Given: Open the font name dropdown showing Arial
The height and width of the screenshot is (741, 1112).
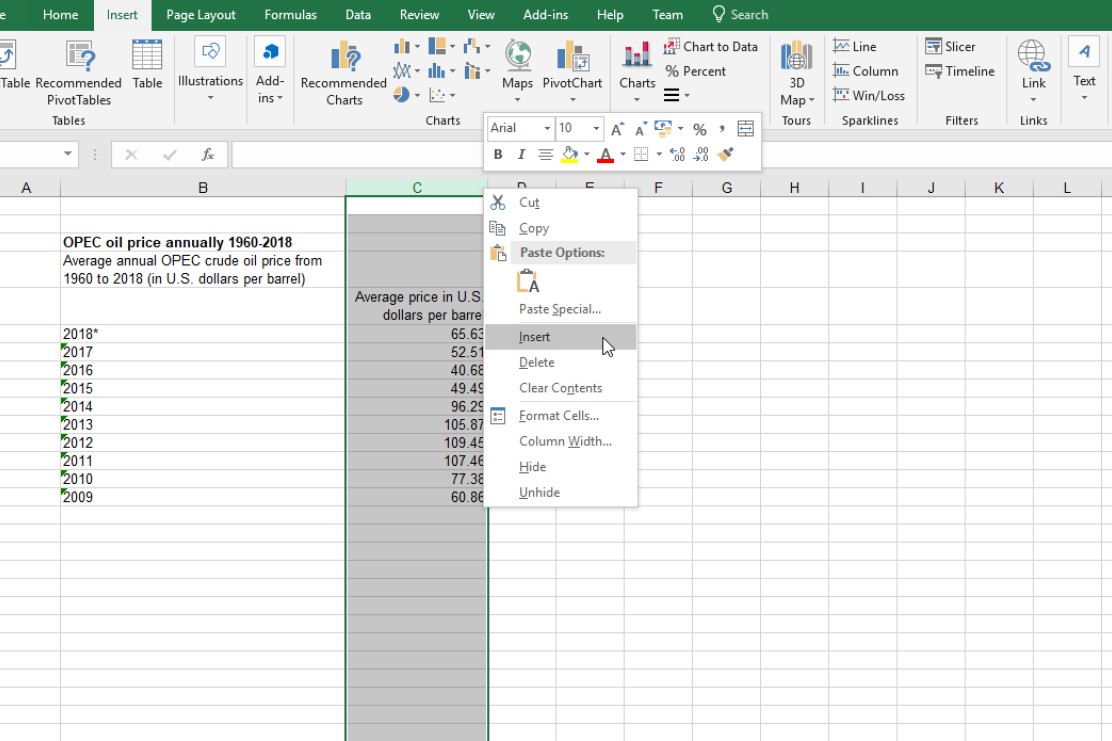Looking at the screenshot, I should point(547,128).
